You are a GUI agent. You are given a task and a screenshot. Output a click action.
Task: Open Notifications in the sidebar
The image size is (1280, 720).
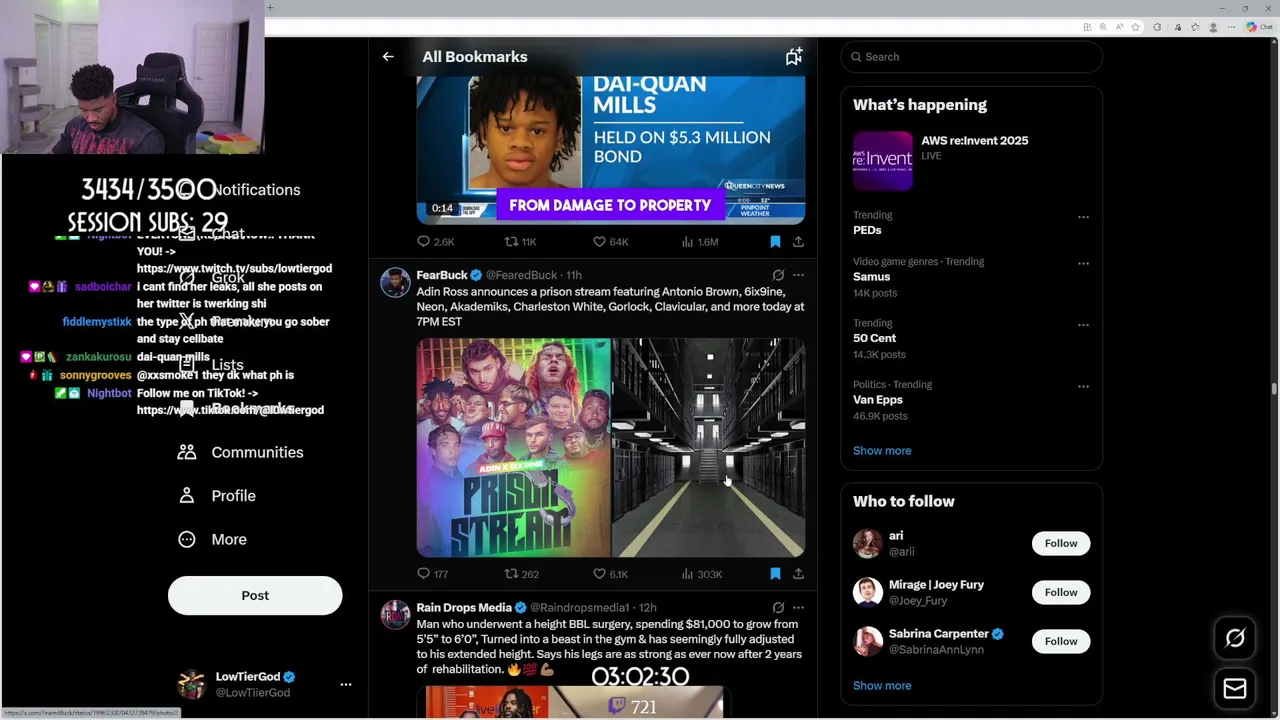(x=256, y=190)
